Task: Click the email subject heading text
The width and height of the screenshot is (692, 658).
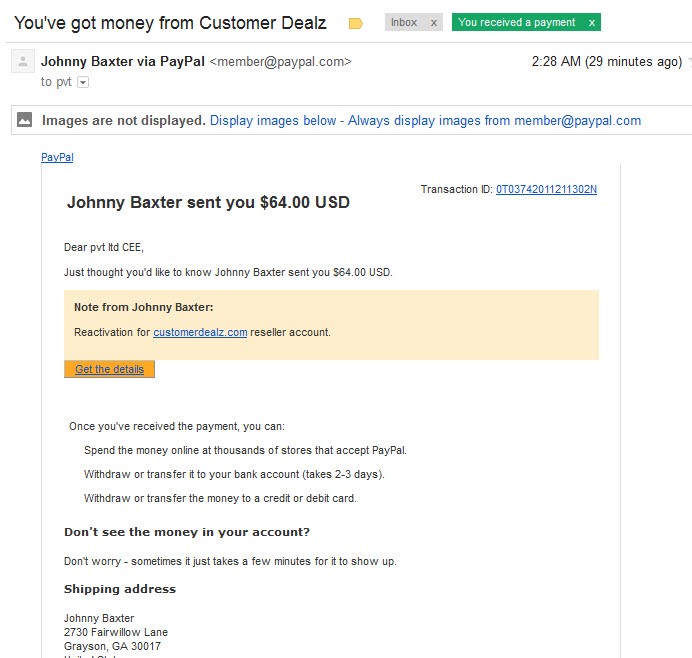Action: [170, 23]
